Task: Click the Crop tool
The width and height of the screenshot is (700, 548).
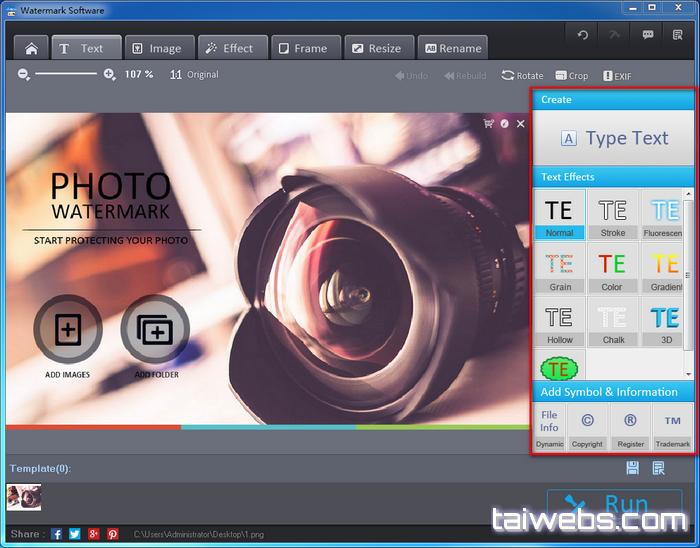Action: click(572, 75)
